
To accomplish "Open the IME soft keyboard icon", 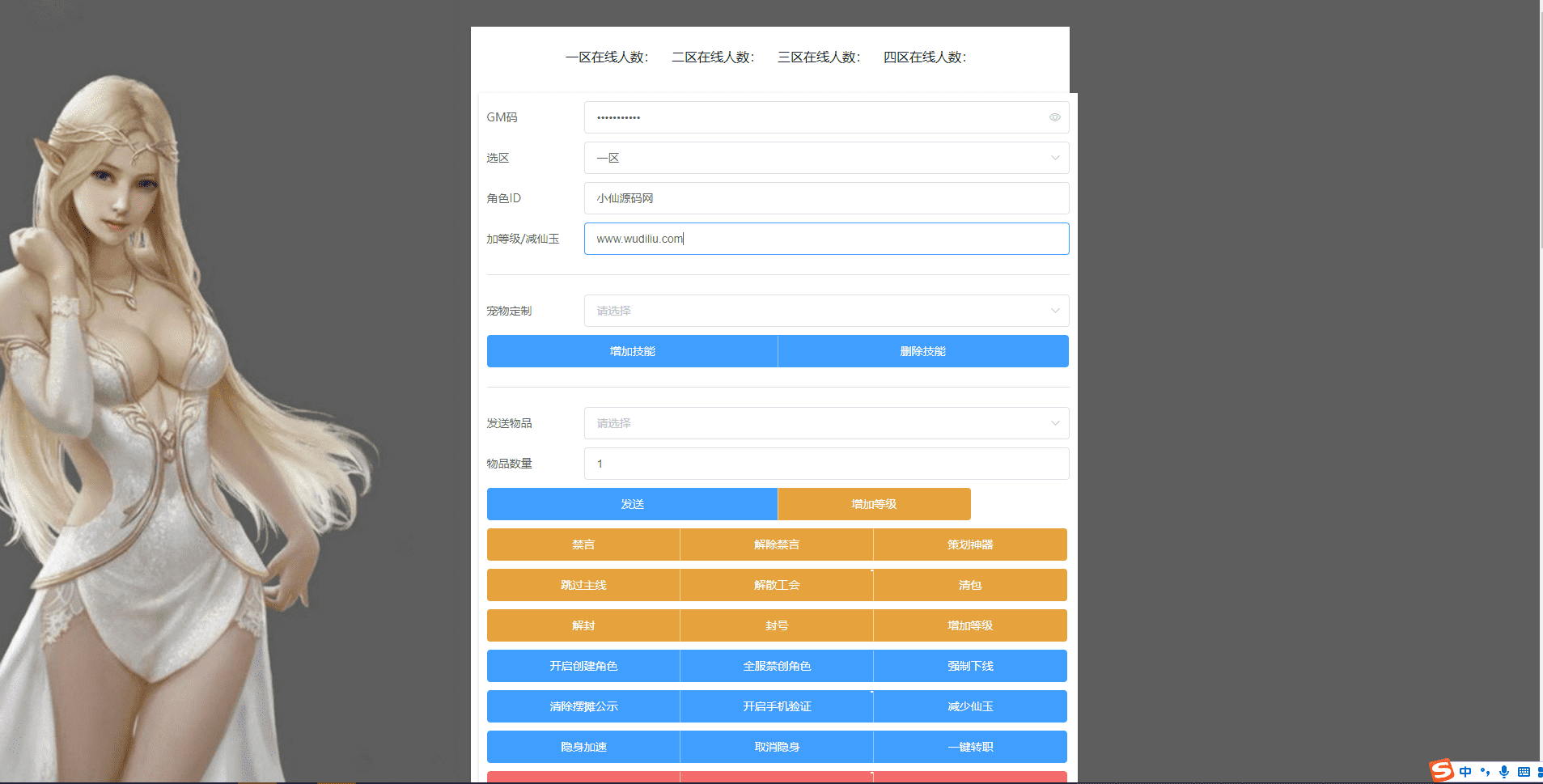I will click(1524, 772).
